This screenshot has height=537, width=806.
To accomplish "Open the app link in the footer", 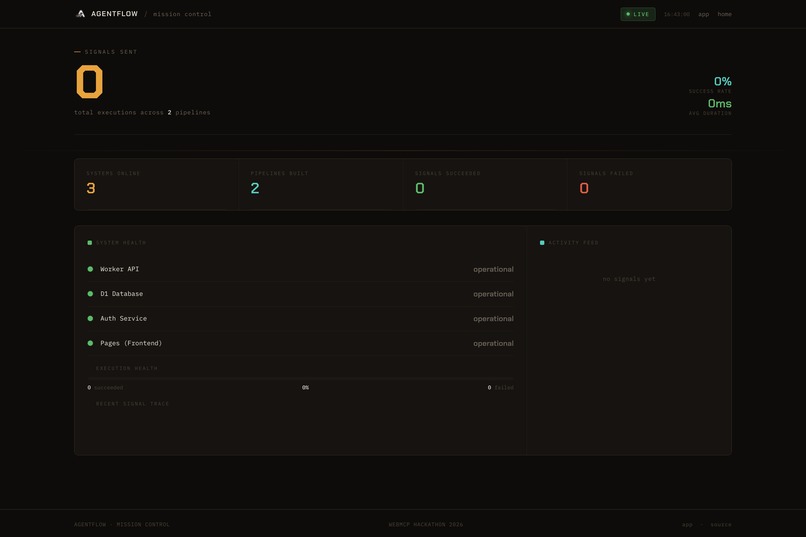I will pyautogui.click(x=687, y=525).
